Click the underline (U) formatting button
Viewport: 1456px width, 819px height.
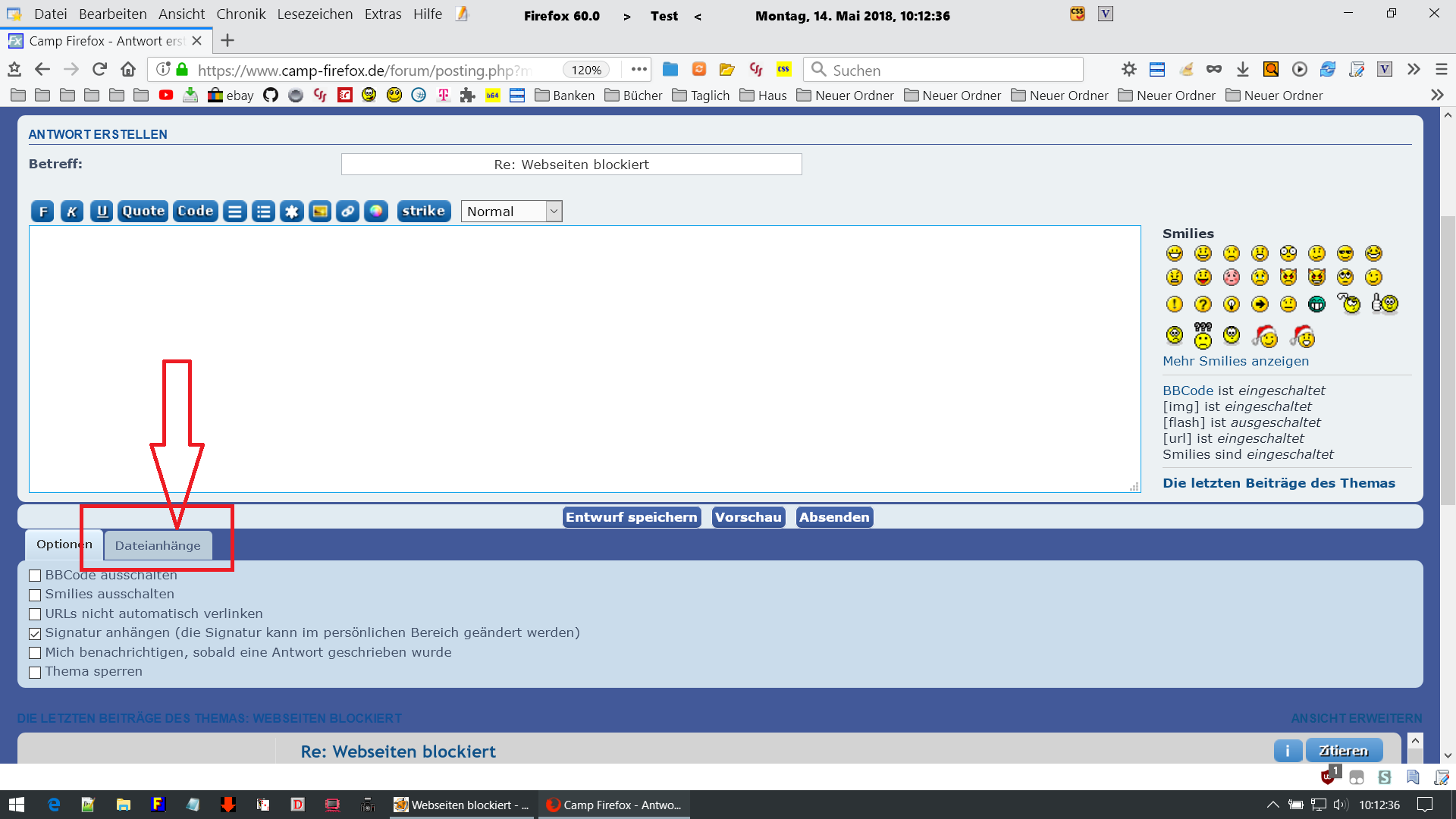(x=102, y=212)
